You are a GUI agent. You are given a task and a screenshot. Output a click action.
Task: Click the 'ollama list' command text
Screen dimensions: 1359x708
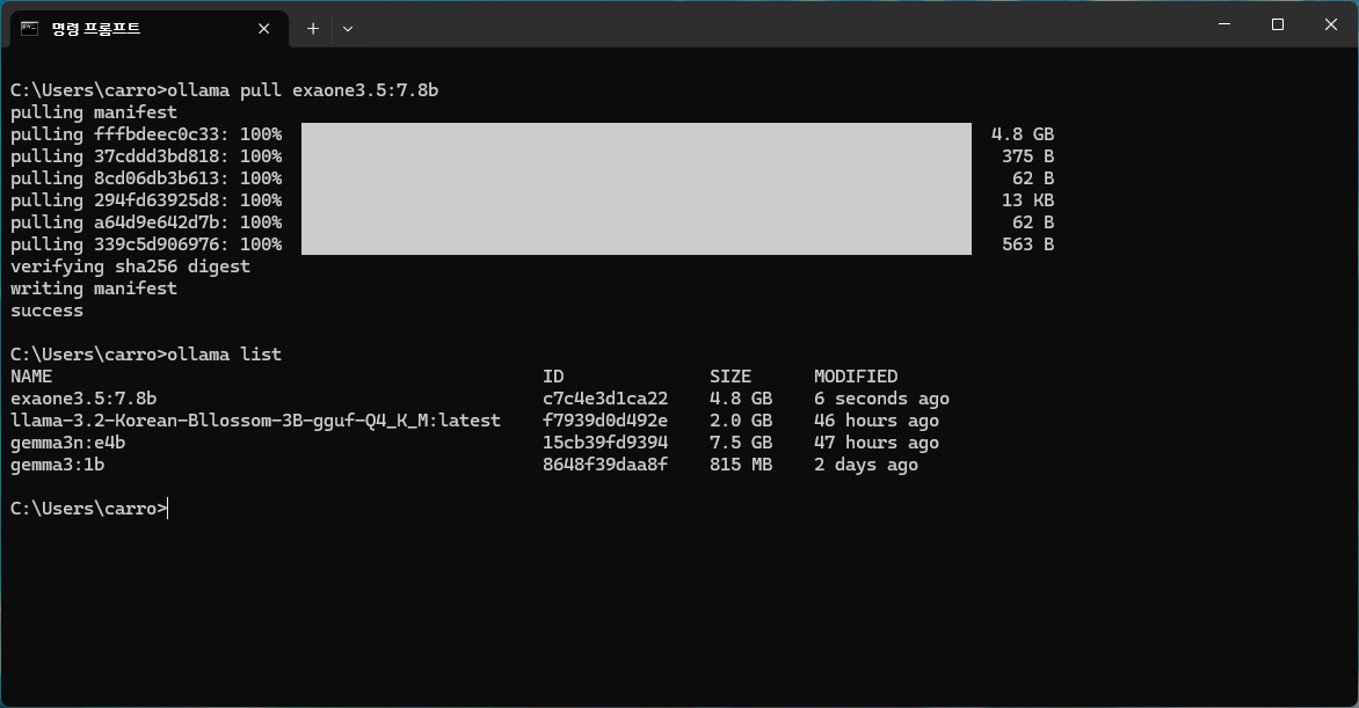pos(224,354)
